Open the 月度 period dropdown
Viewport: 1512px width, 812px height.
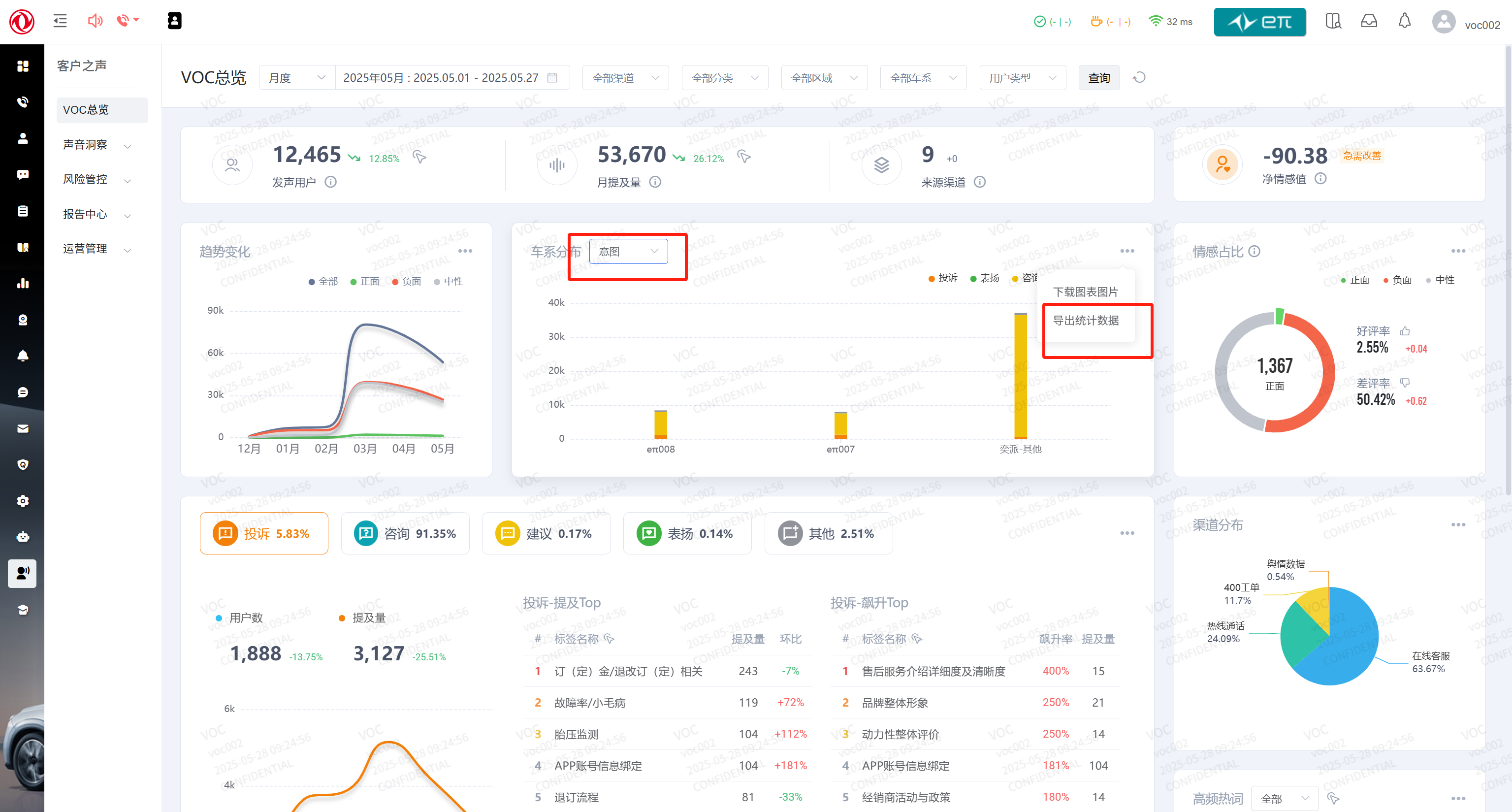click(297, 77)
